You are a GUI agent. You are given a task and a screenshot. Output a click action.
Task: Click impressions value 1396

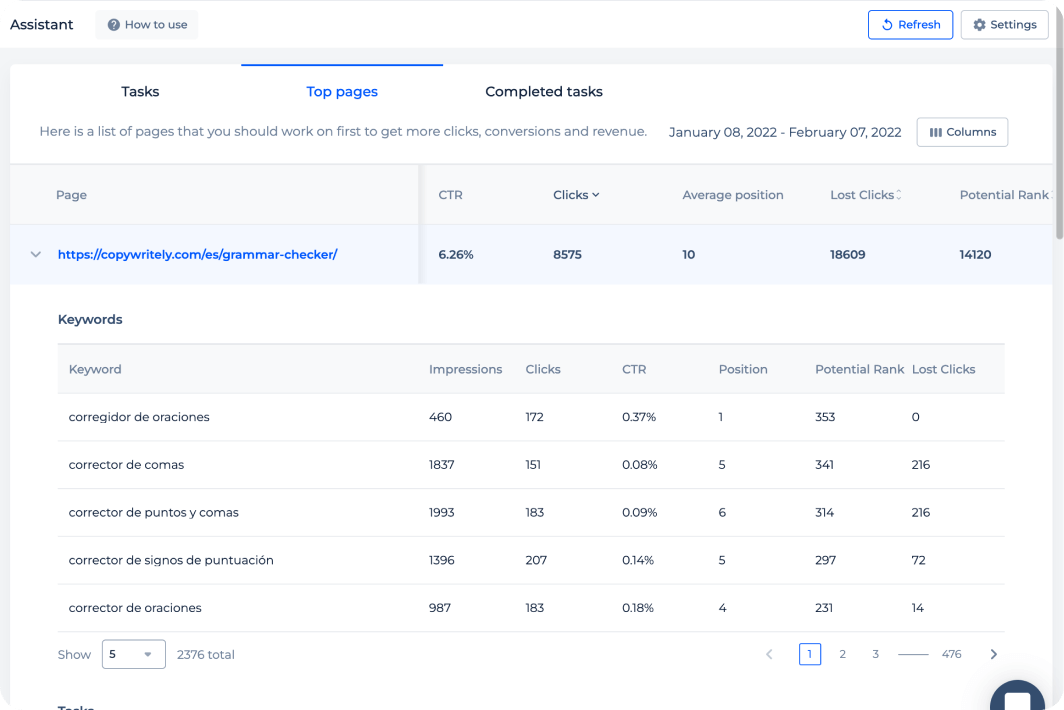(x=442, y=560)
